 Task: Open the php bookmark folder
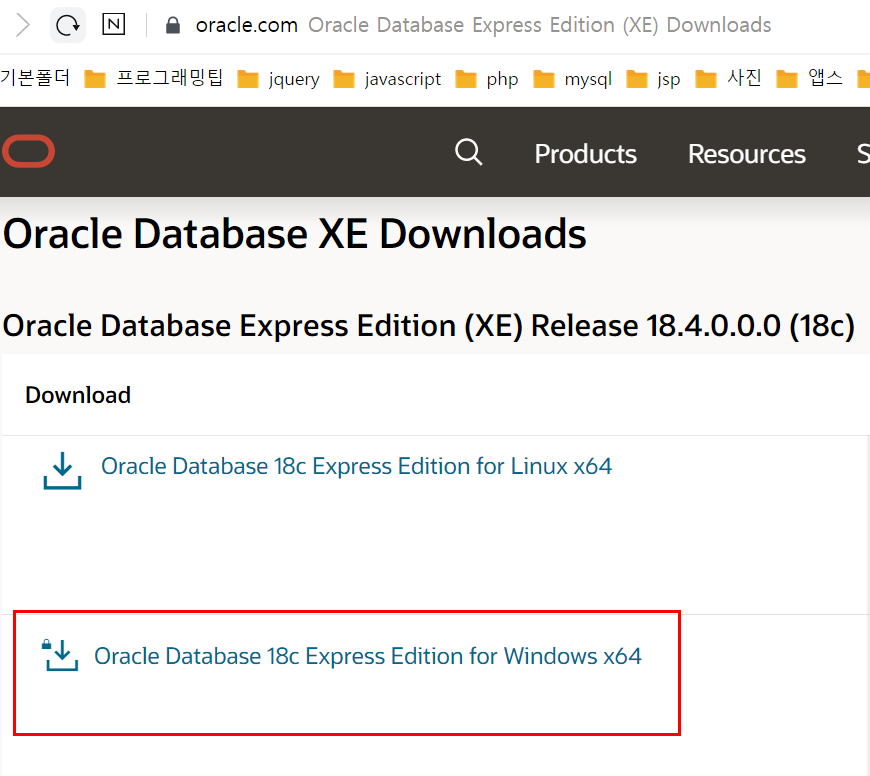pos(487,79)
